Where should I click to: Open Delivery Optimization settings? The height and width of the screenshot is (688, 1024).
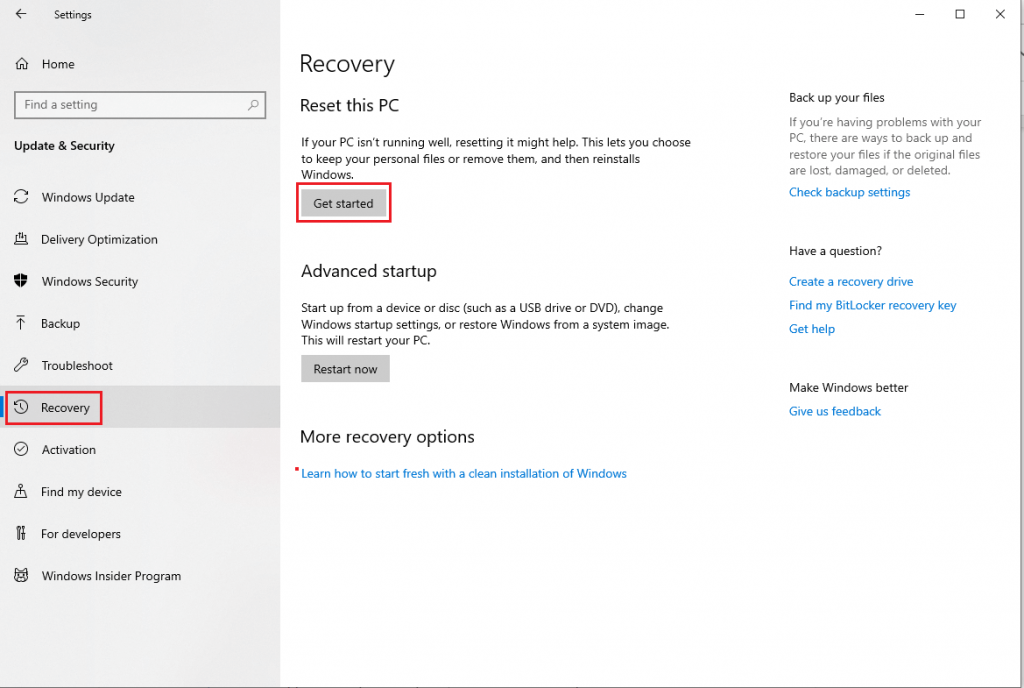(99, 240)
